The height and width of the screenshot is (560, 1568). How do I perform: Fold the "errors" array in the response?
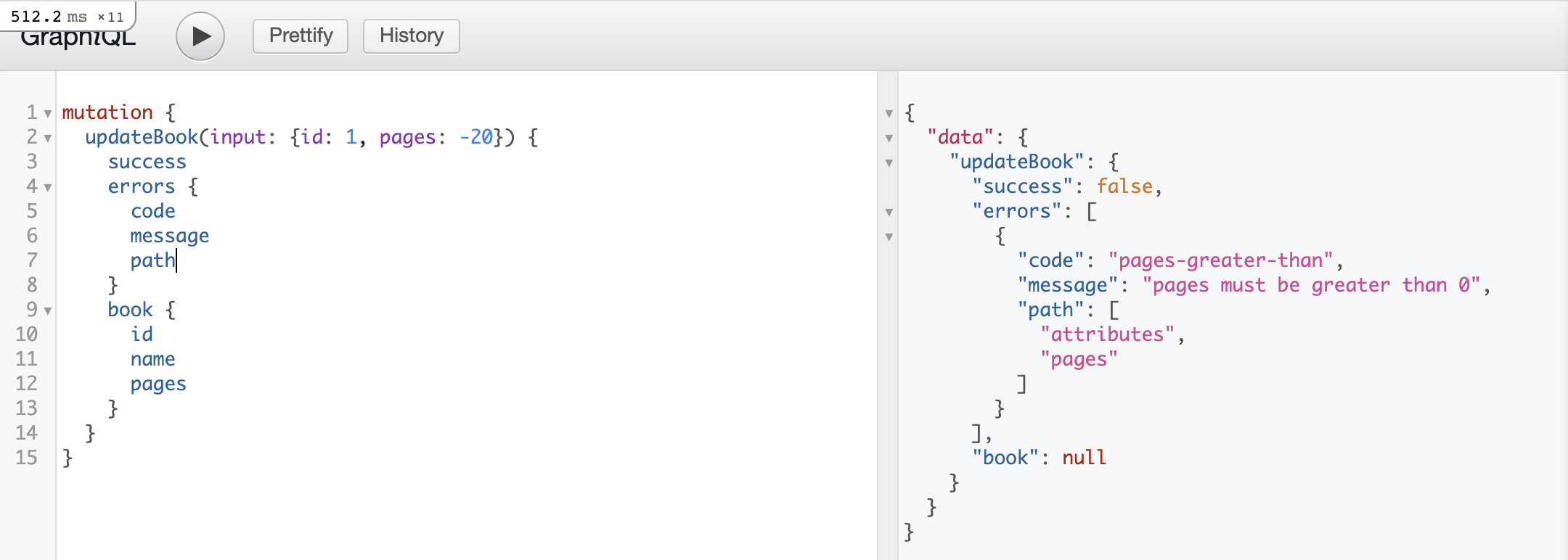[x=889, y=213]
